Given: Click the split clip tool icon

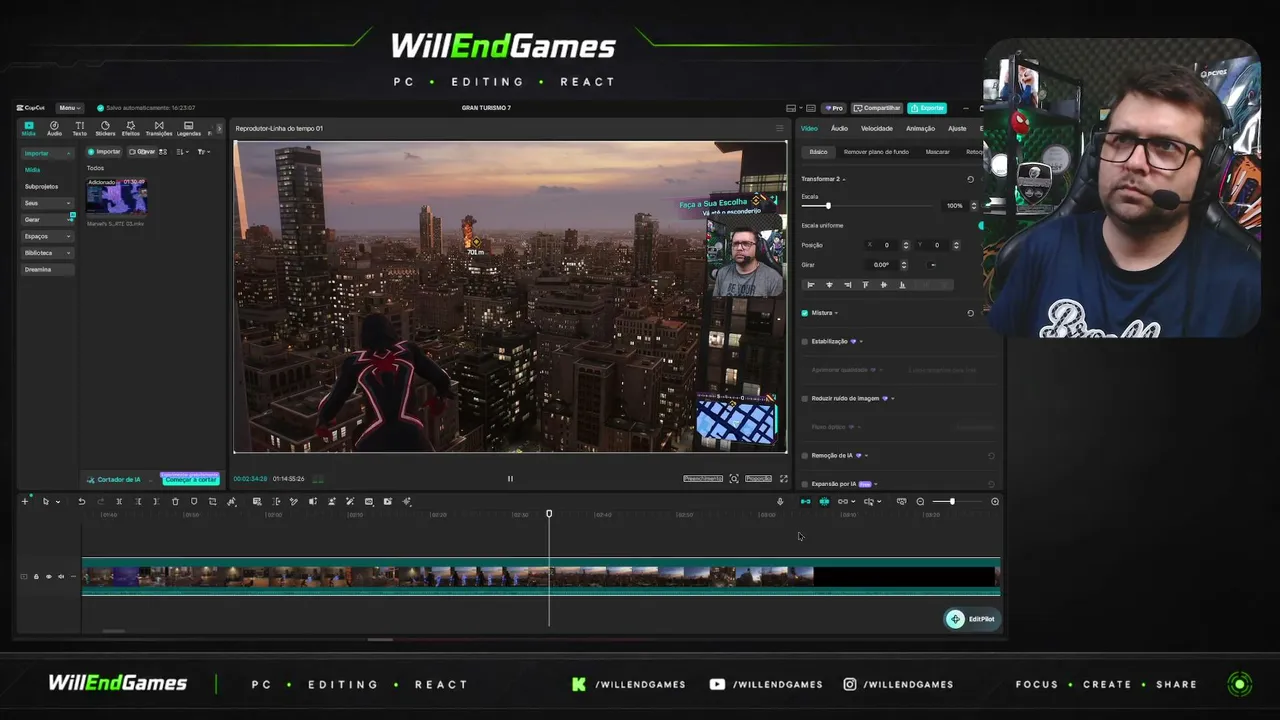Looking at the screenshot, I should [119, 501].
